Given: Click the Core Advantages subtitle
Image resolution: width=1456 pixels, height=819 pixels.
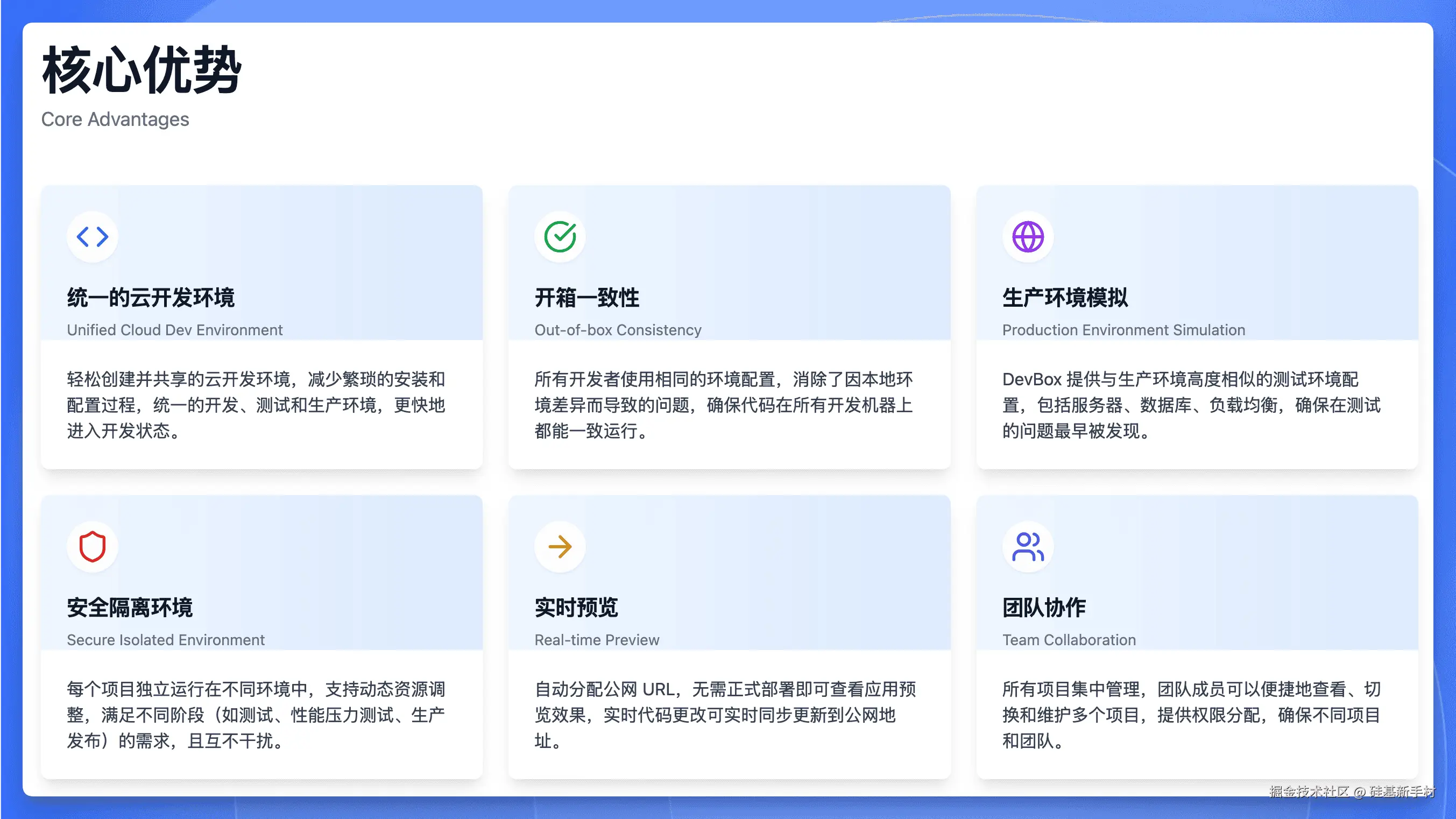Looking at the screenshot, I should point(115,119).
